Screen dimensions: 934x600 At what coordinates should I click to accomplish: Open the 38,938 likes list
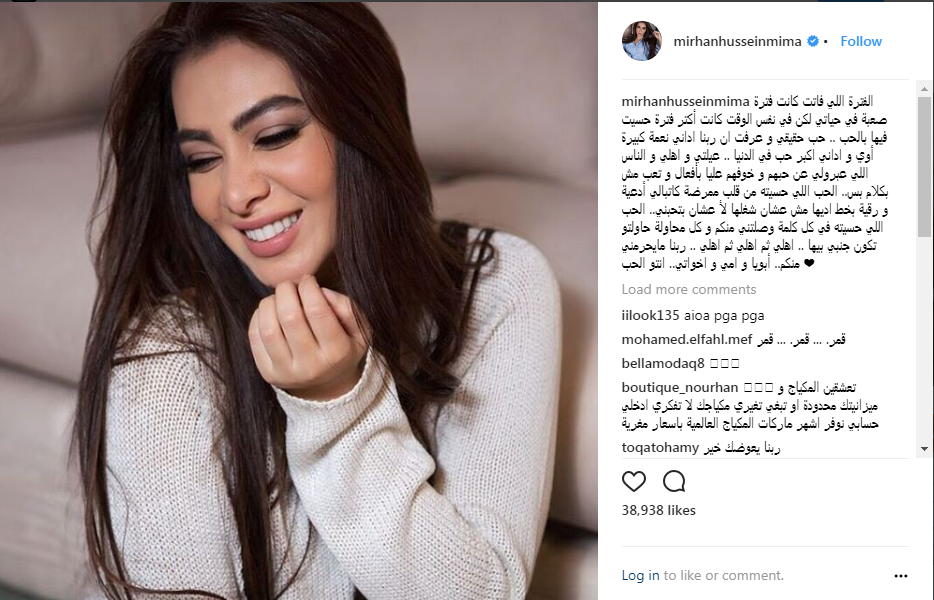point(658,510)
